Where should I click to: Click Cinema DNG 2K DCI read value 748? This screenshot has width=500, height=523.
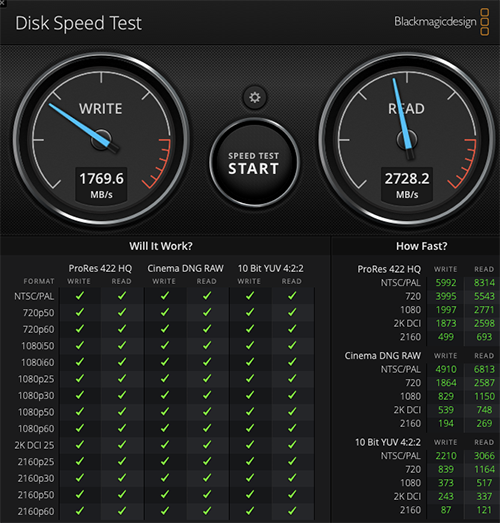pos(484,410)
